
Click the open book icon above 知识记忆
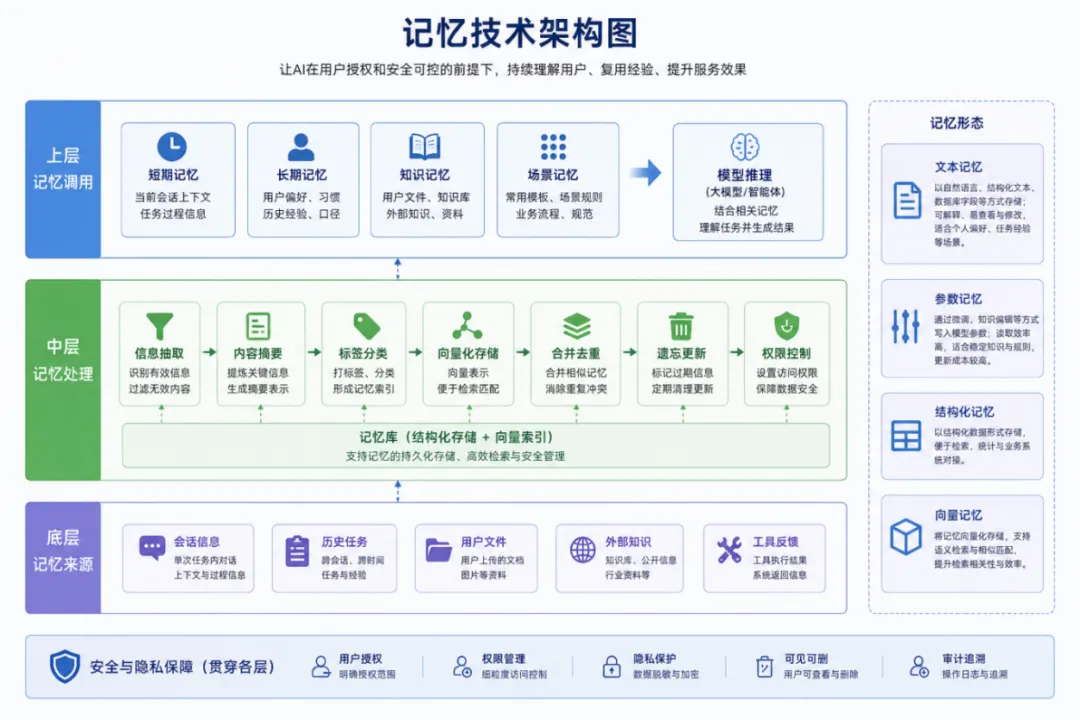pos(424,146)
